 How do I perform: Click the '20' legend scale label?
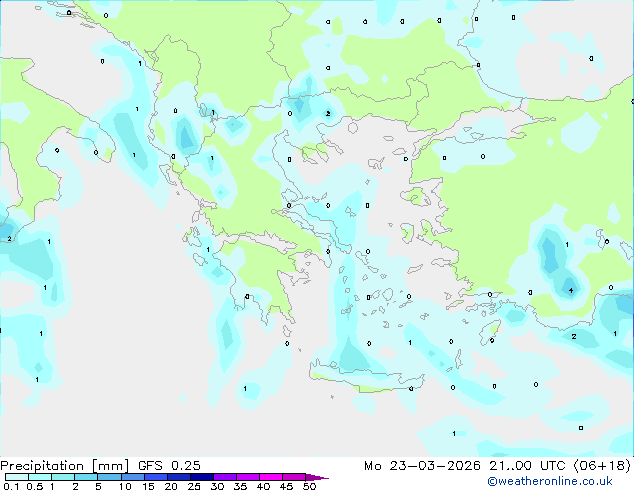[171, 486]
